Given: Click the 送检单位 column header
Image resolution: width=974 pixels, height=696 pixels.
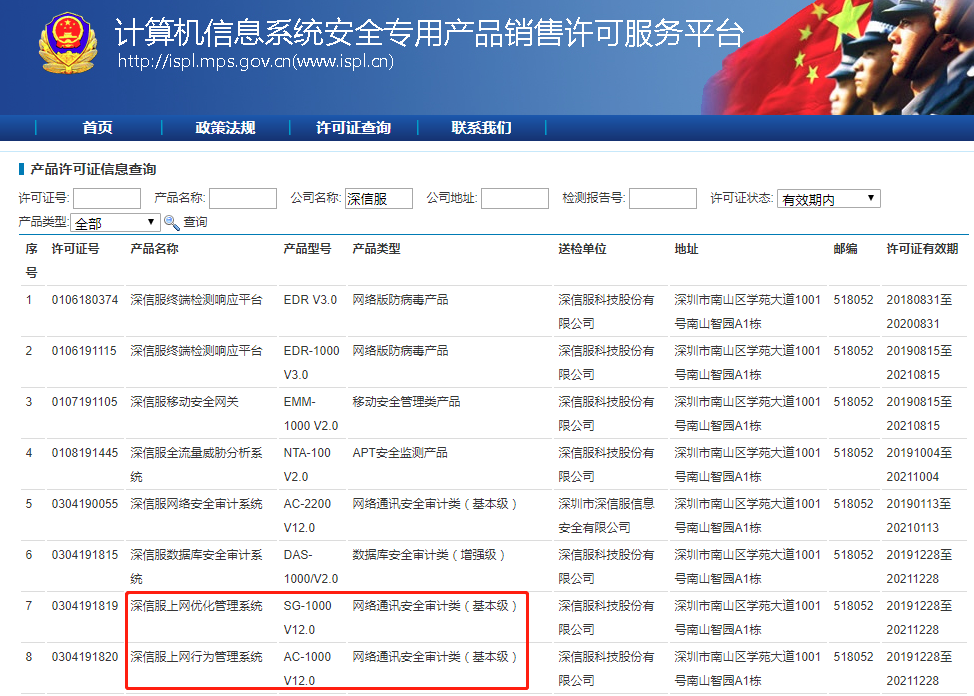Looking at the screenshot, I should click(582, 249).
